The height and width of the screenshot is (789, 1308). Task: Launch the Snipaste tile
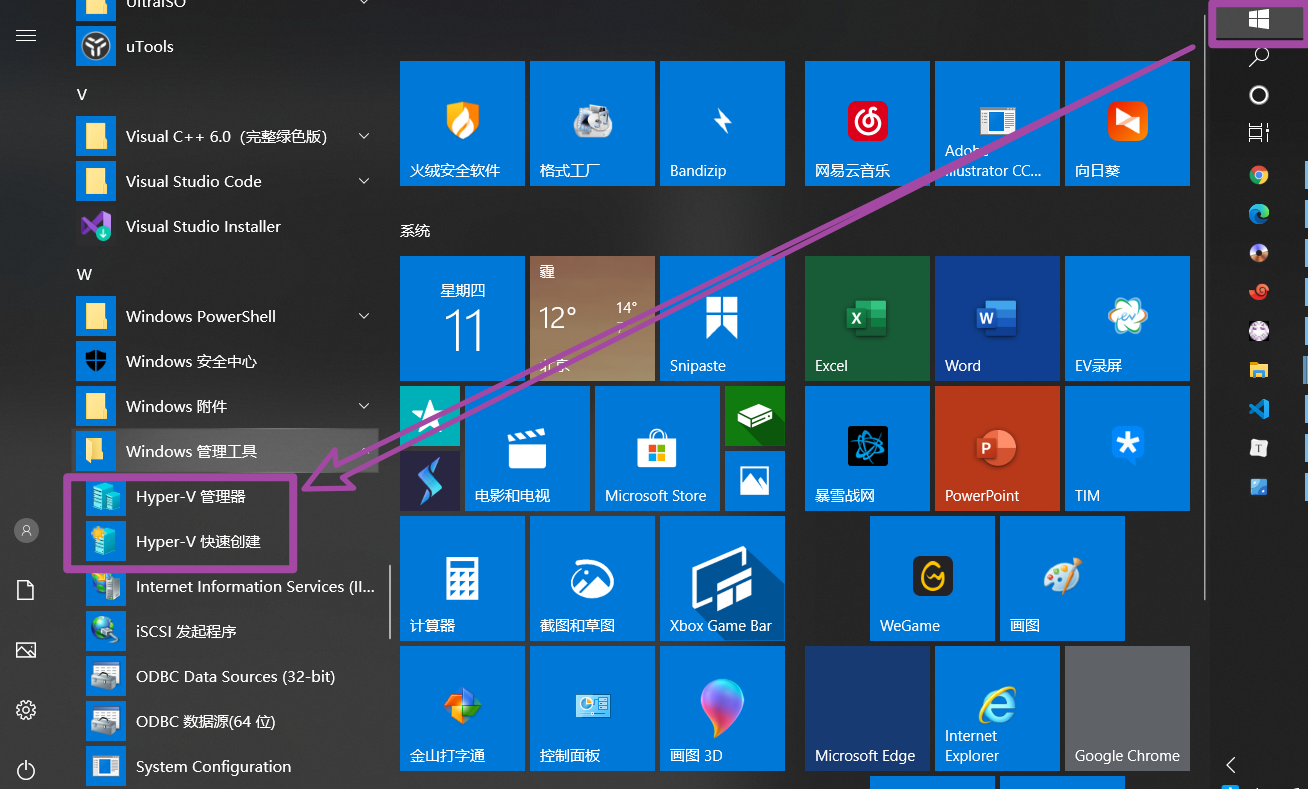722,318
